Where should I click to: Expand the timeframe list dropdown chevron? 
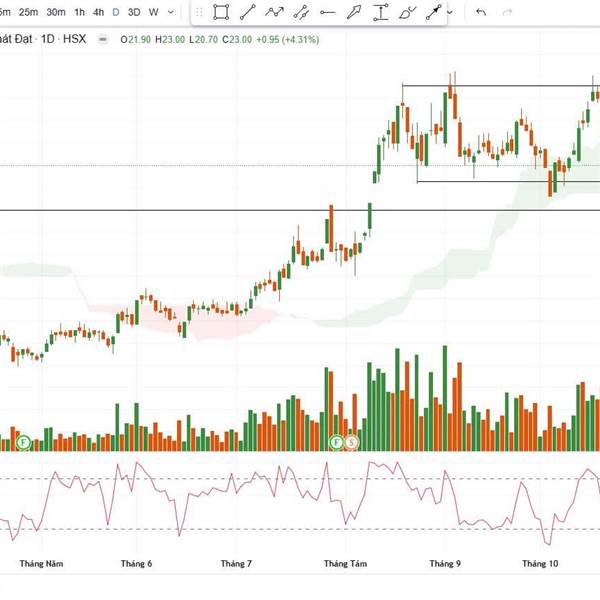click(171, 12)
